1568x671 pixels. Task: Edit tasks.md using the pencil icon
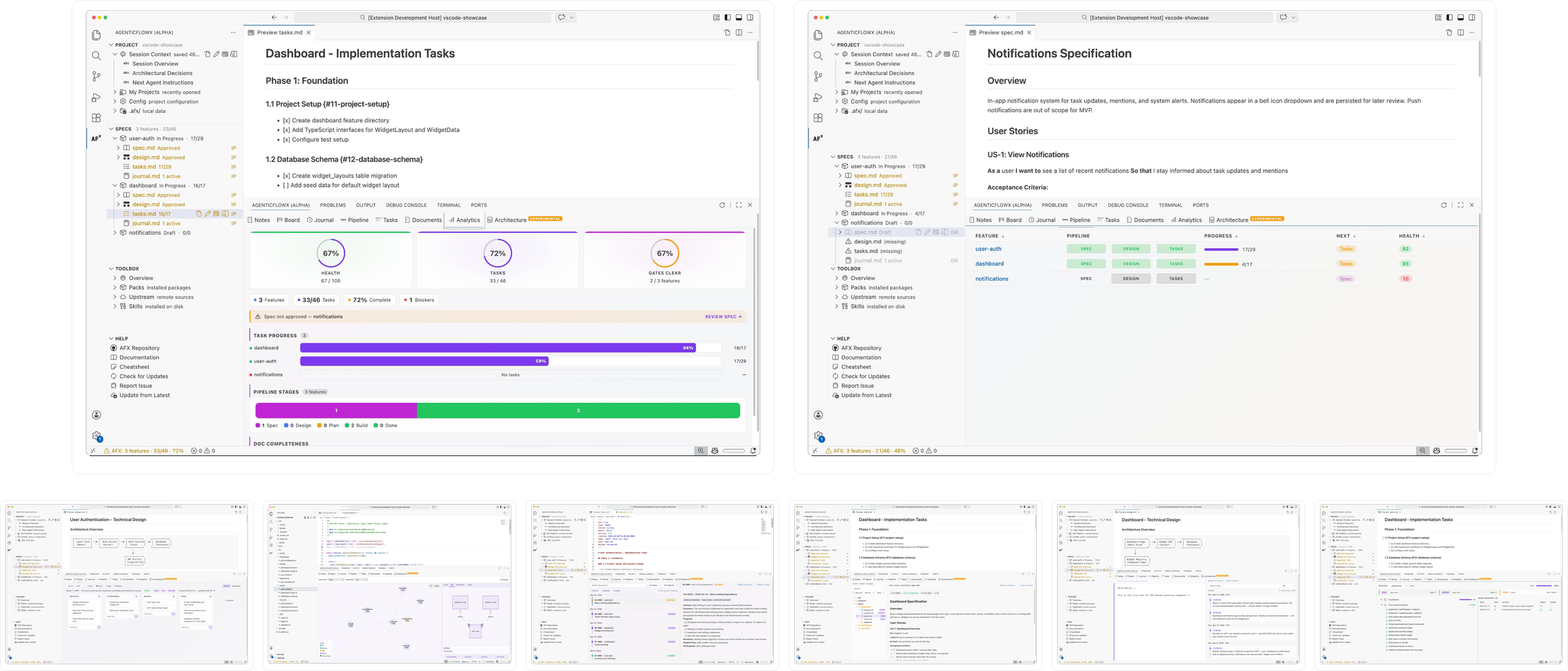point(207,213)
